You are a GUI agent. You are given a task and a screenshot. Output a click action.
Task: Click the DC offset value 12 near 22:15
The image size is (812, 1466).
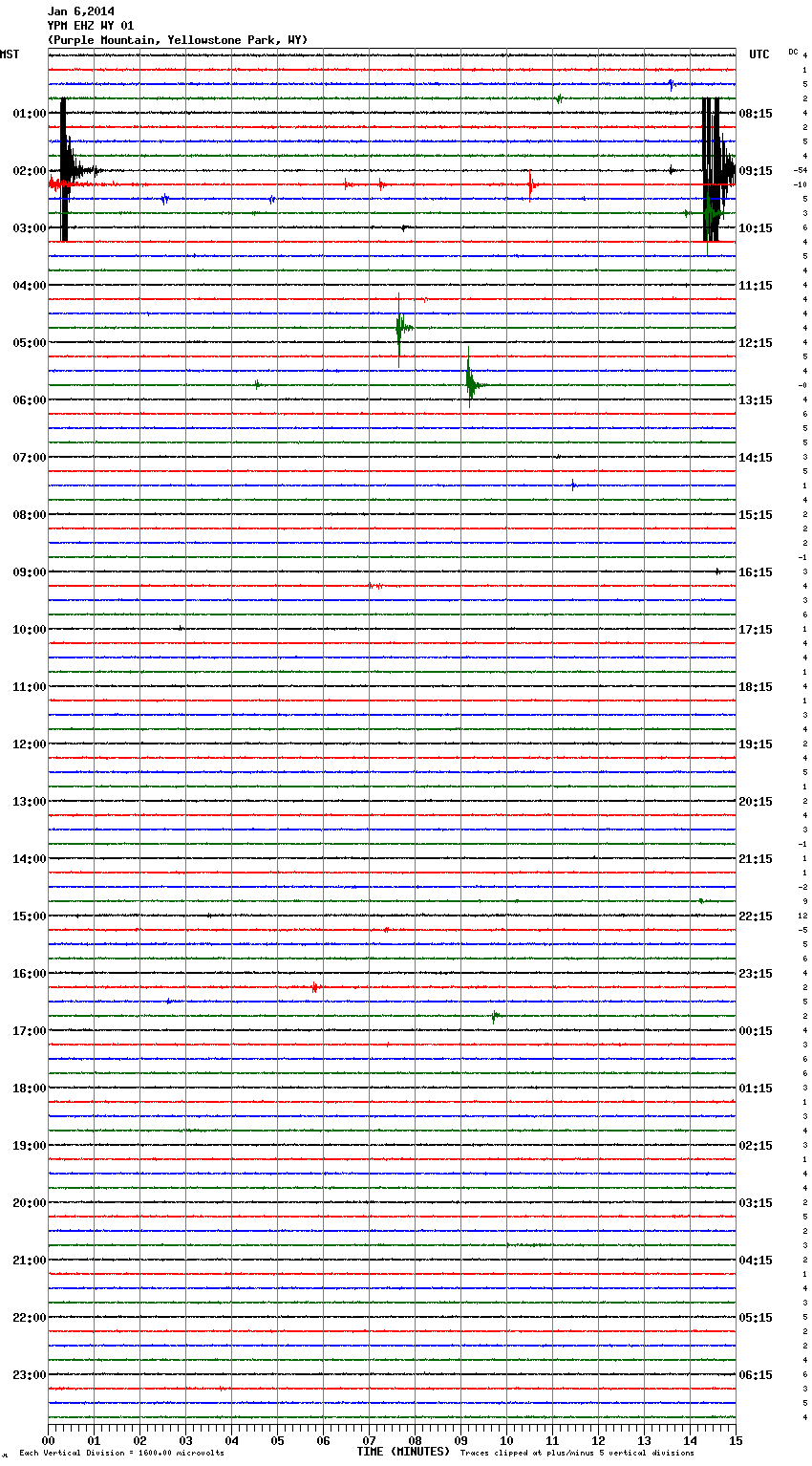pos(803,916)
